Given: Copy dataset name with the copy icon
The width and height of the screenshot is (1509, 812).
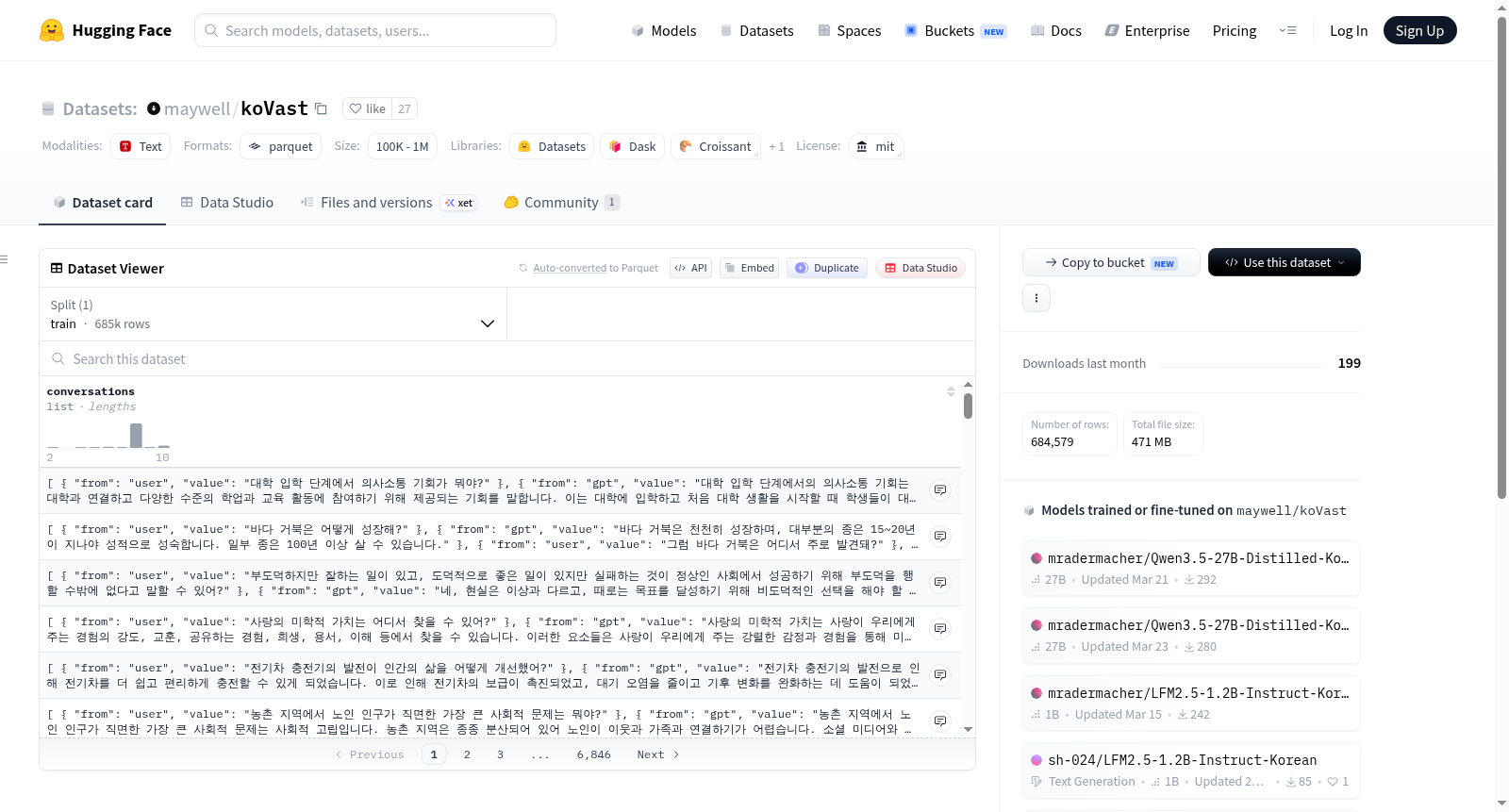Looking at the screenshot, I should click(321, 108).
